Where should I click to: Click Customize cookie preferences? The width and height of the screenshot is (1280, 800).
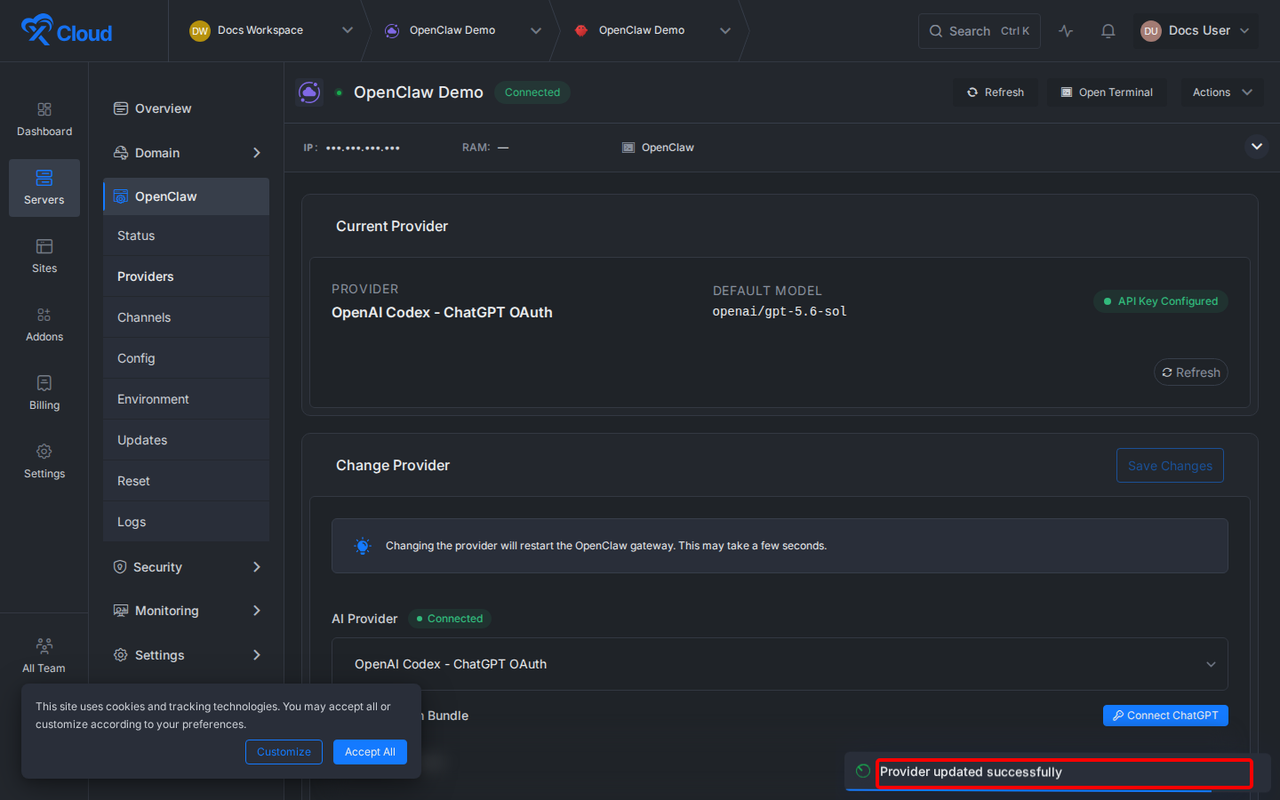click(x=284, y=752)
